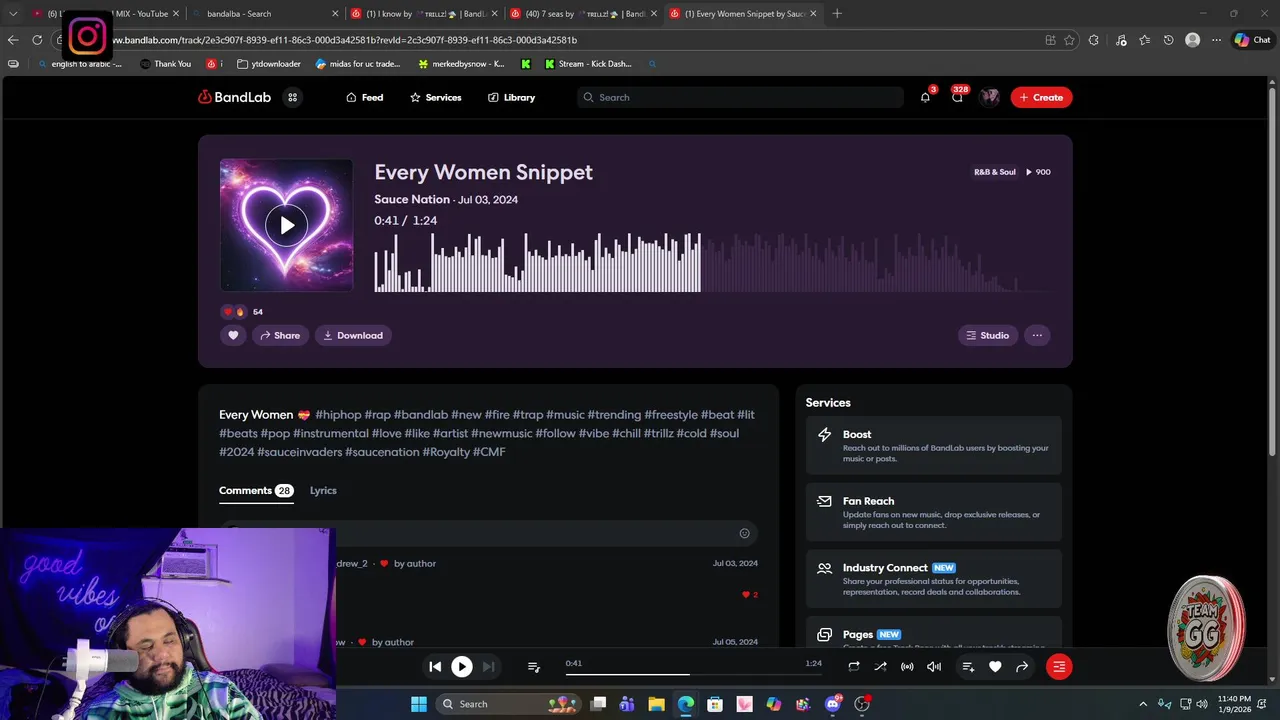This screenshot has width=1280, height=720.
Task: Toggle shuffle in the player bar
Action: click(880, 666)
